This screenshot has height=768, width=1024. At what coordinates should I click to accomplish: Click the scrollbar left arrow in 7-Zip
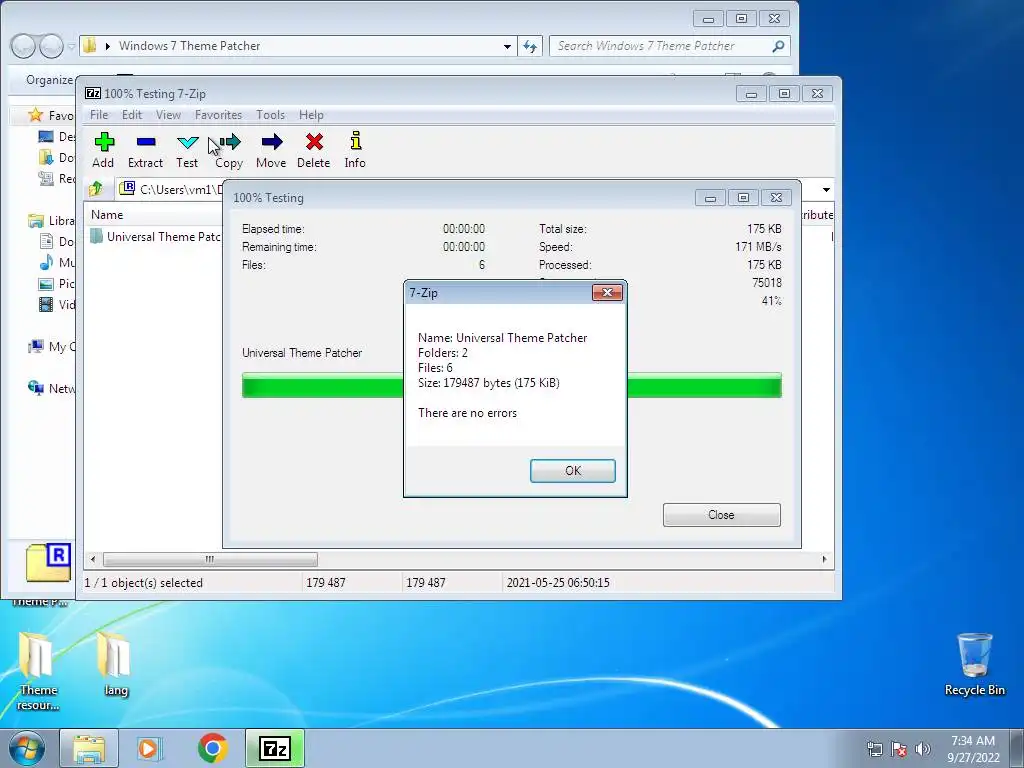pyautogui.click(x=93, y=560)
